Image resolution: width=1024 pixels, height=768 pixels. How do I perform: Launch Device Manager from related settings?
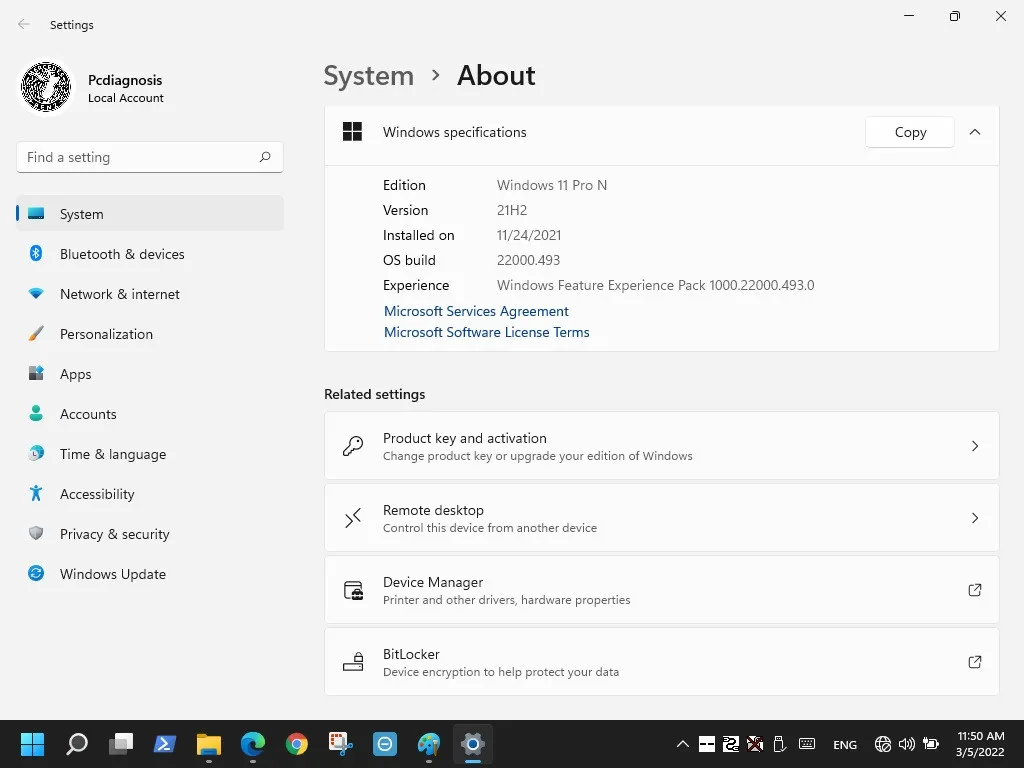point(661,590)
